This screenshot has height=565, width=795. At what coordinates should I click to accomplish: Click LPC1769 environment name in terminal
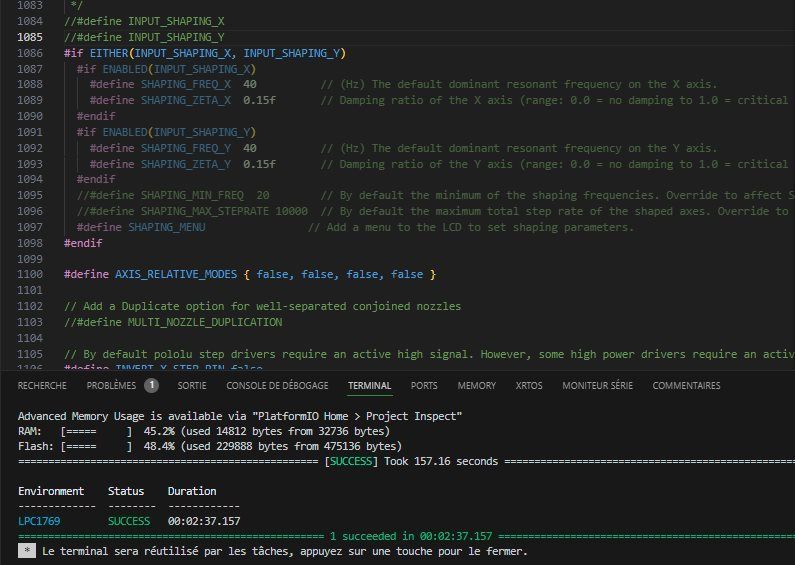pyautogui.click(x=39, y=521)
